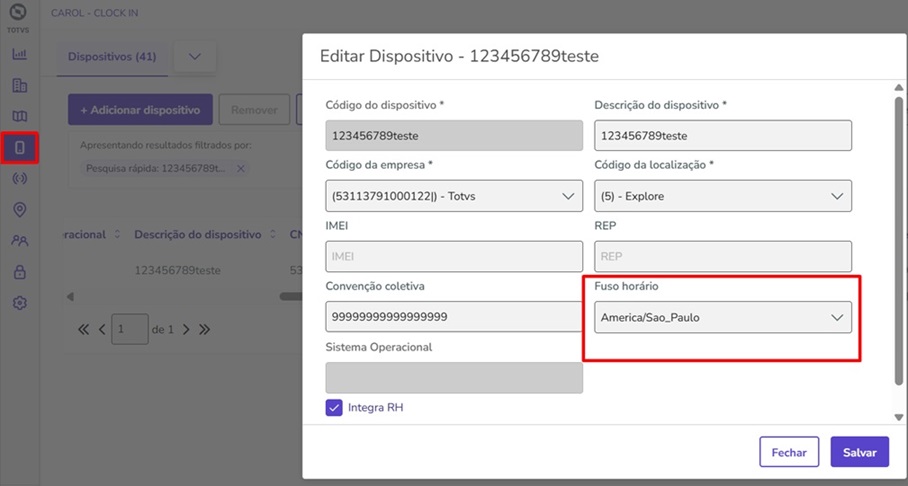The image size is (908, 486).
Task: Click the Sistema Operacional field
Action: click(454, 378)
